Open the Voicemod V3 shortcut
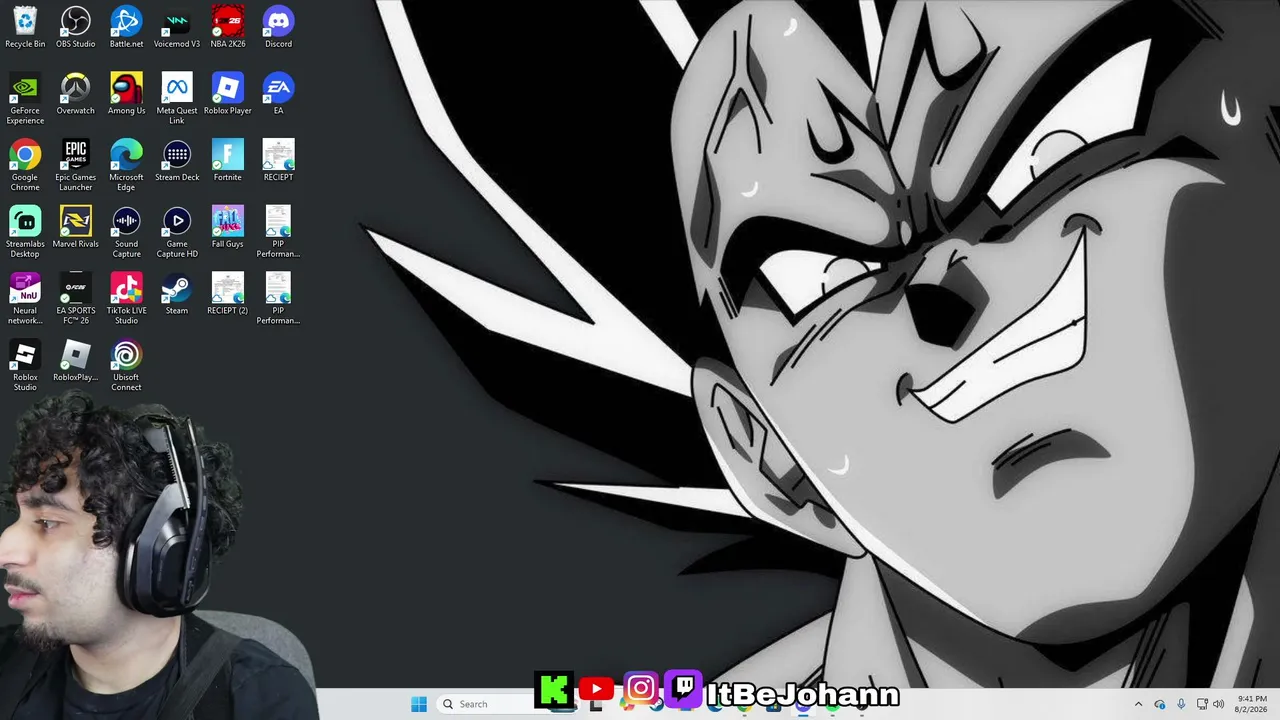This screenshot has width=1280, height=720. [177, 27]
